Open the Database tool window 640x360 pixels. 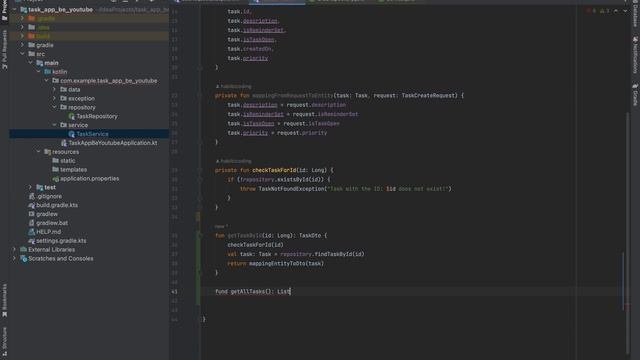(x=635, y=14)
